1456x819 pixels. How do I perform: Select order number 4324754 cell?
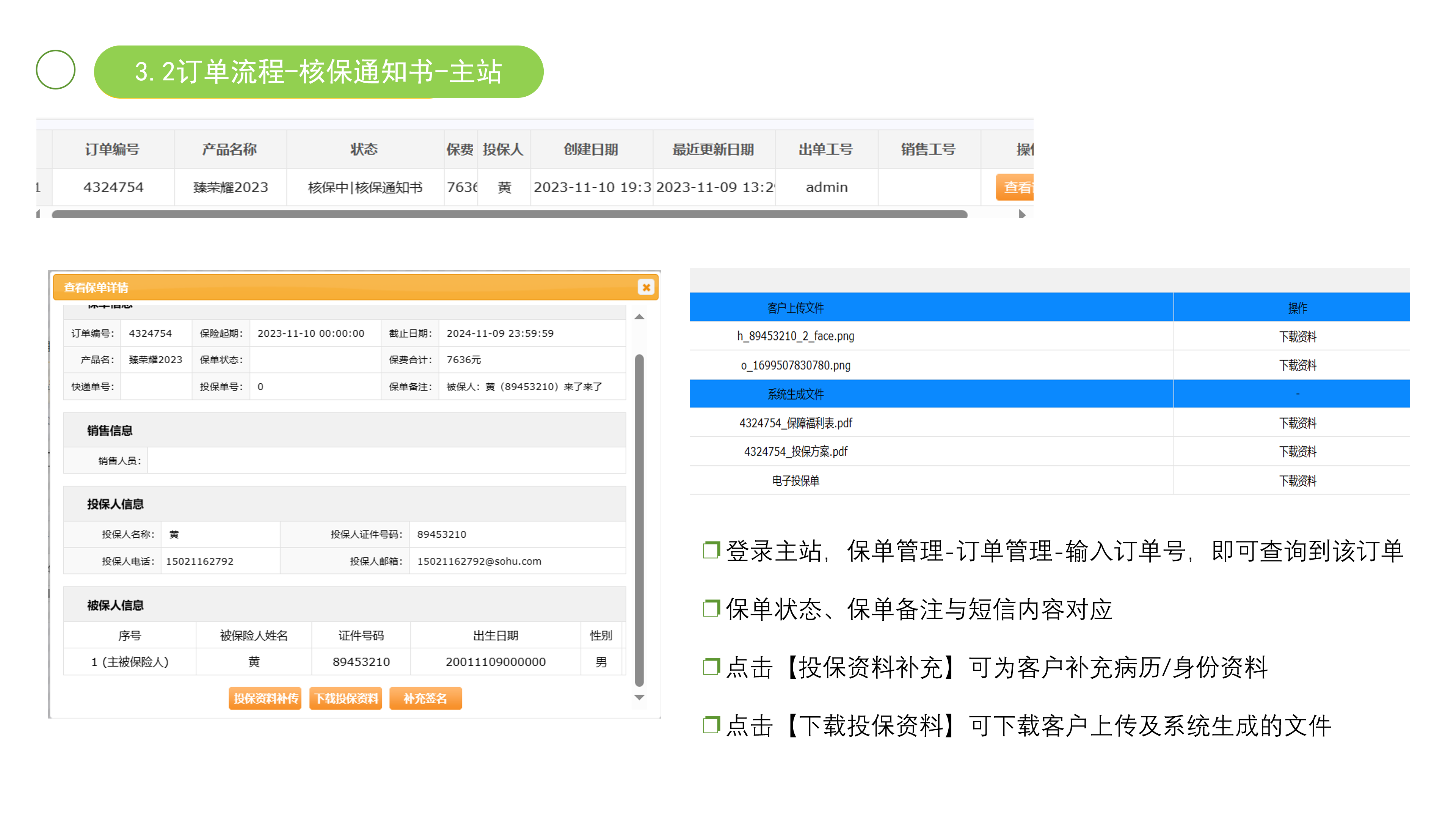coord(113,187)
